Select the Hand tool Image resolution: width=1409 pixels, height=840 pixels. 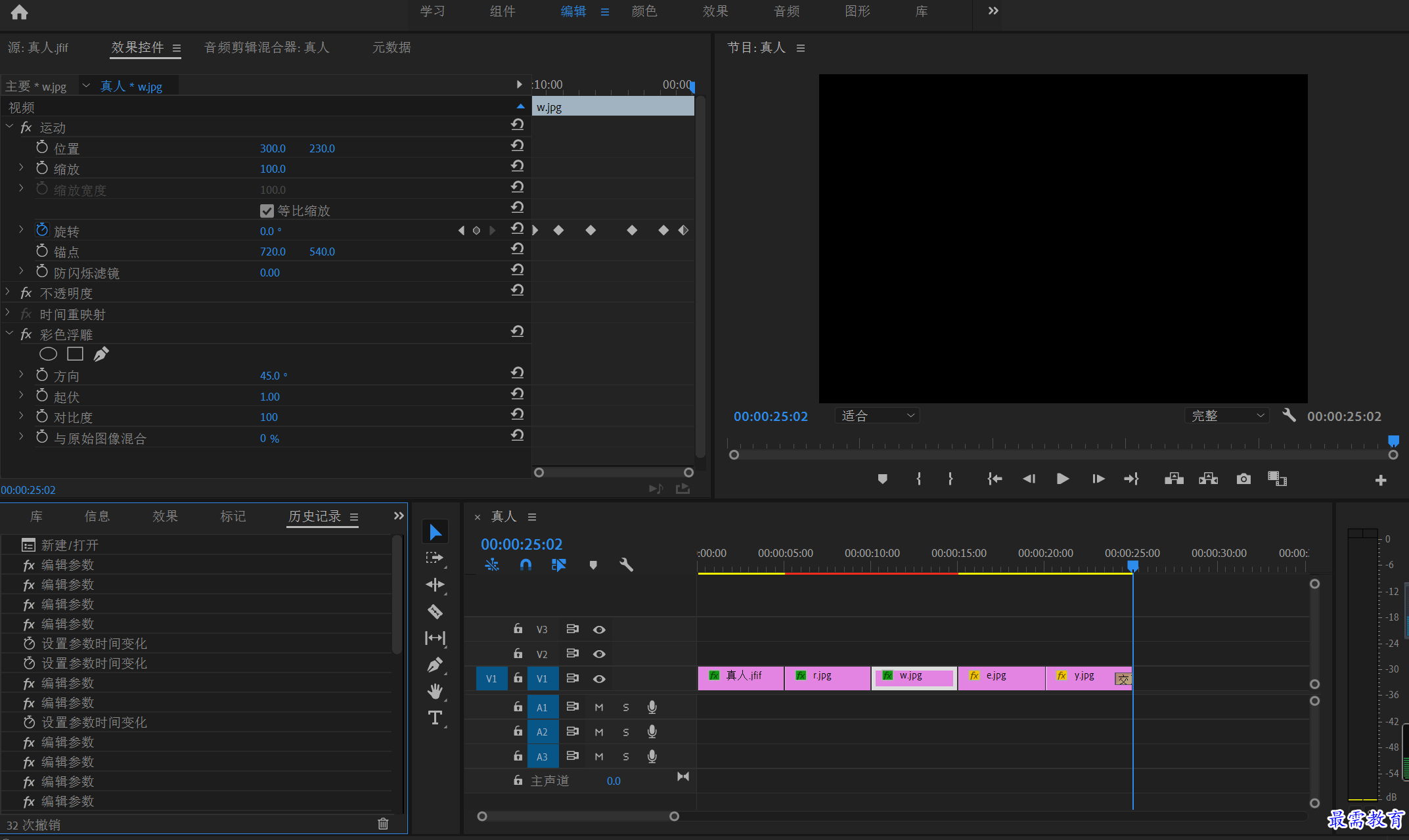(x=435, y=691)
